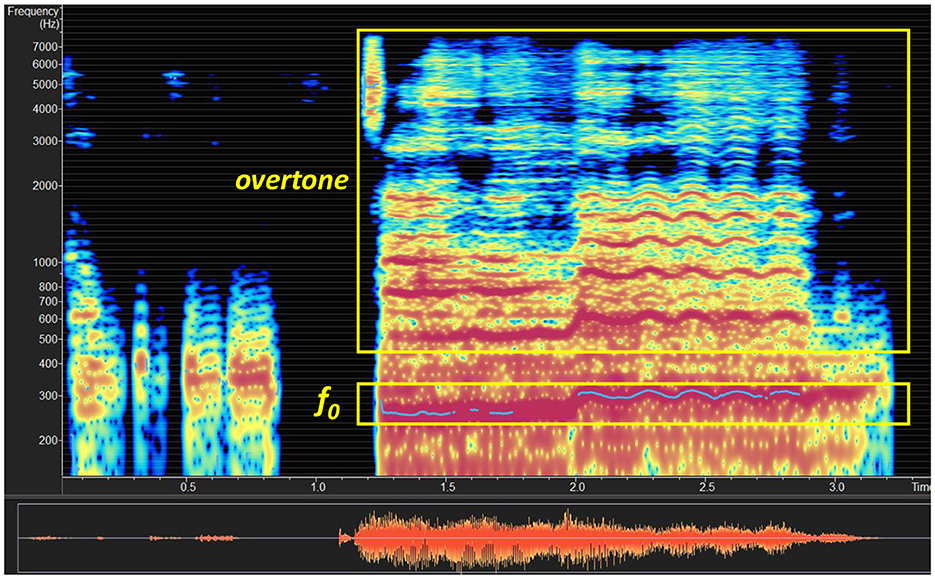Click the 6000 Hz frequency axis label

click(x=45, y=64)
